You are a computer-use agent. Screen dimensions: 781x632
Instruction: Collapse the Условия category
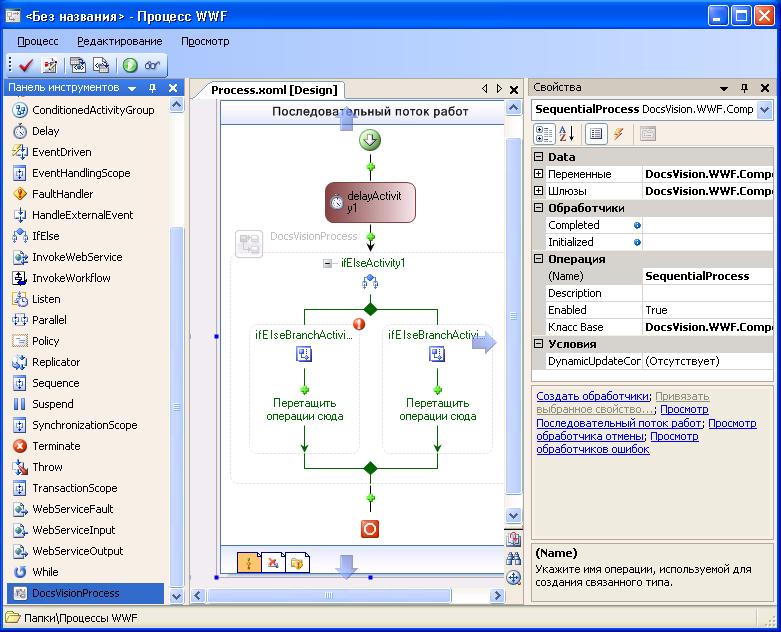pos(538,344)
